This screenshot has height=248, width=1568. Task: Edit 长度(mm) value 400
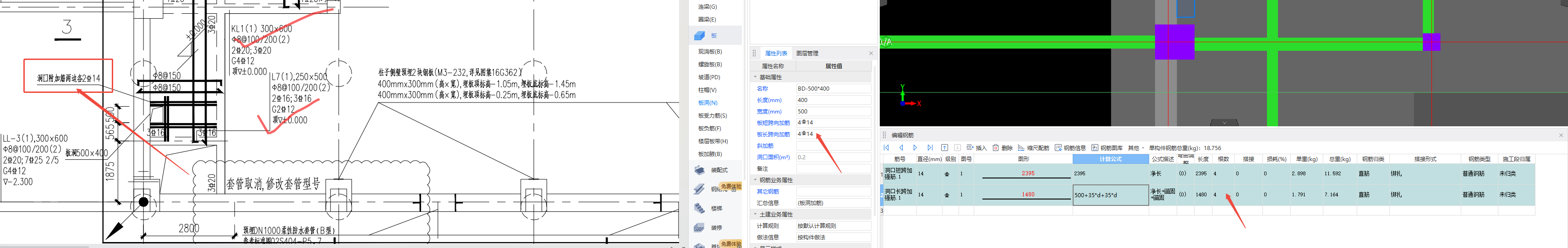click(x=833, y=100)
